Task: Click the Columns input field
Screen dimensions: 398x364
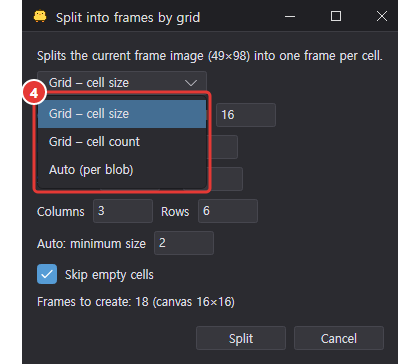Action: [123, 211]
